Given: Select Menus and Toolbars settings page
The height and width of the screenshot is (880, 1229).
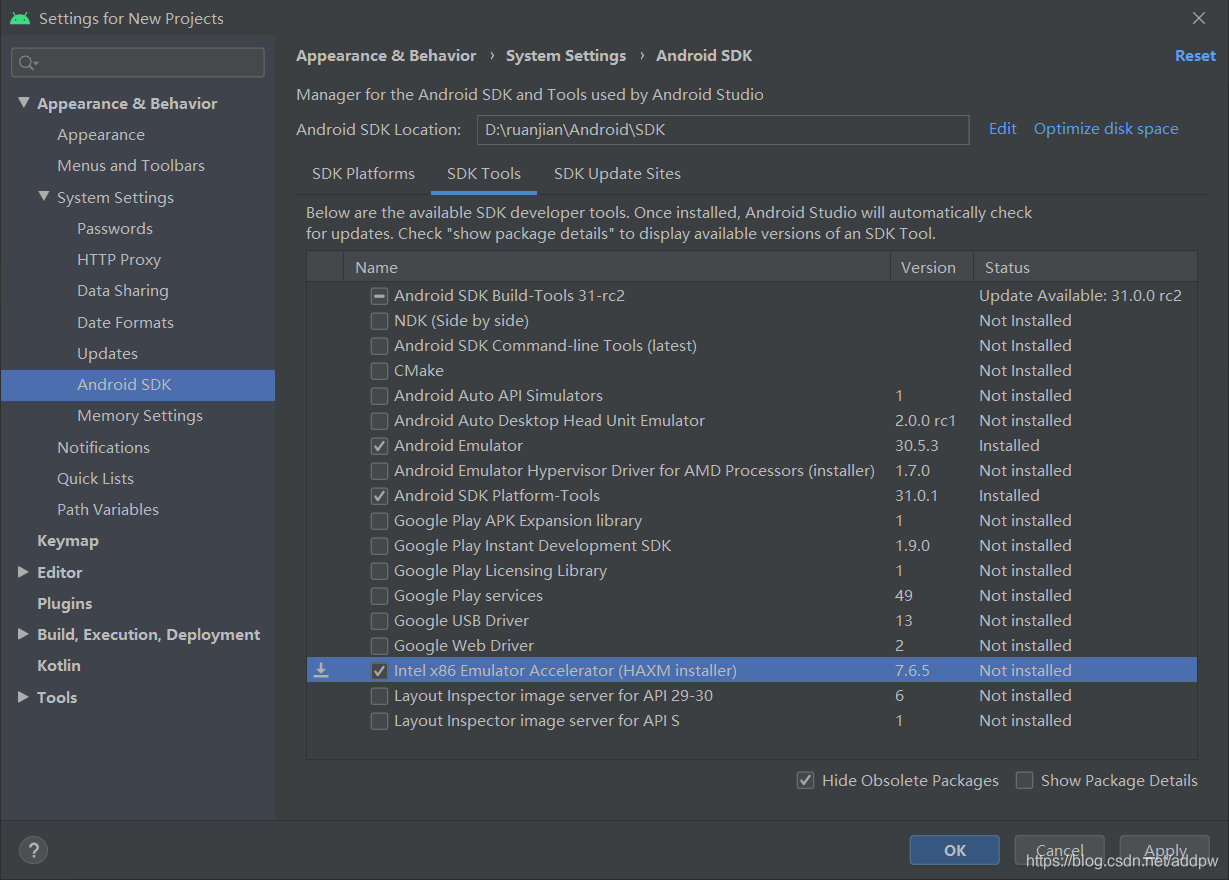Looking at the screenshot, I should coord(131,166).
